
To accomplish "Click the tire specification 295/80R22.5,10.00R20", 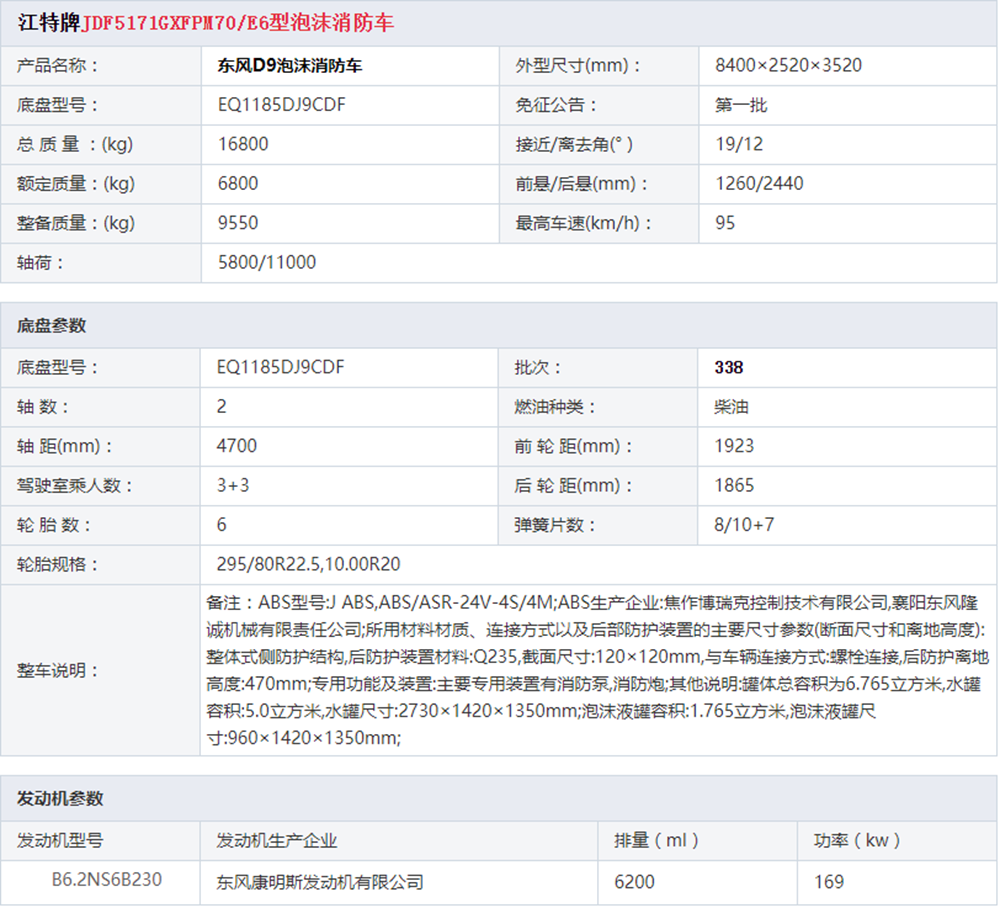I will click(309, 564).
